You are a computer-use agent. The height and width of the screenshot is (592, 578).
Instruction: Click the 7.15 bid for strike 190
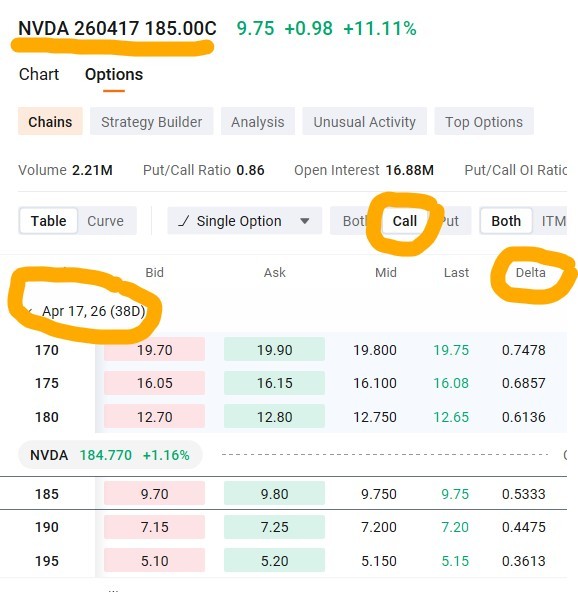coord(154,527)
